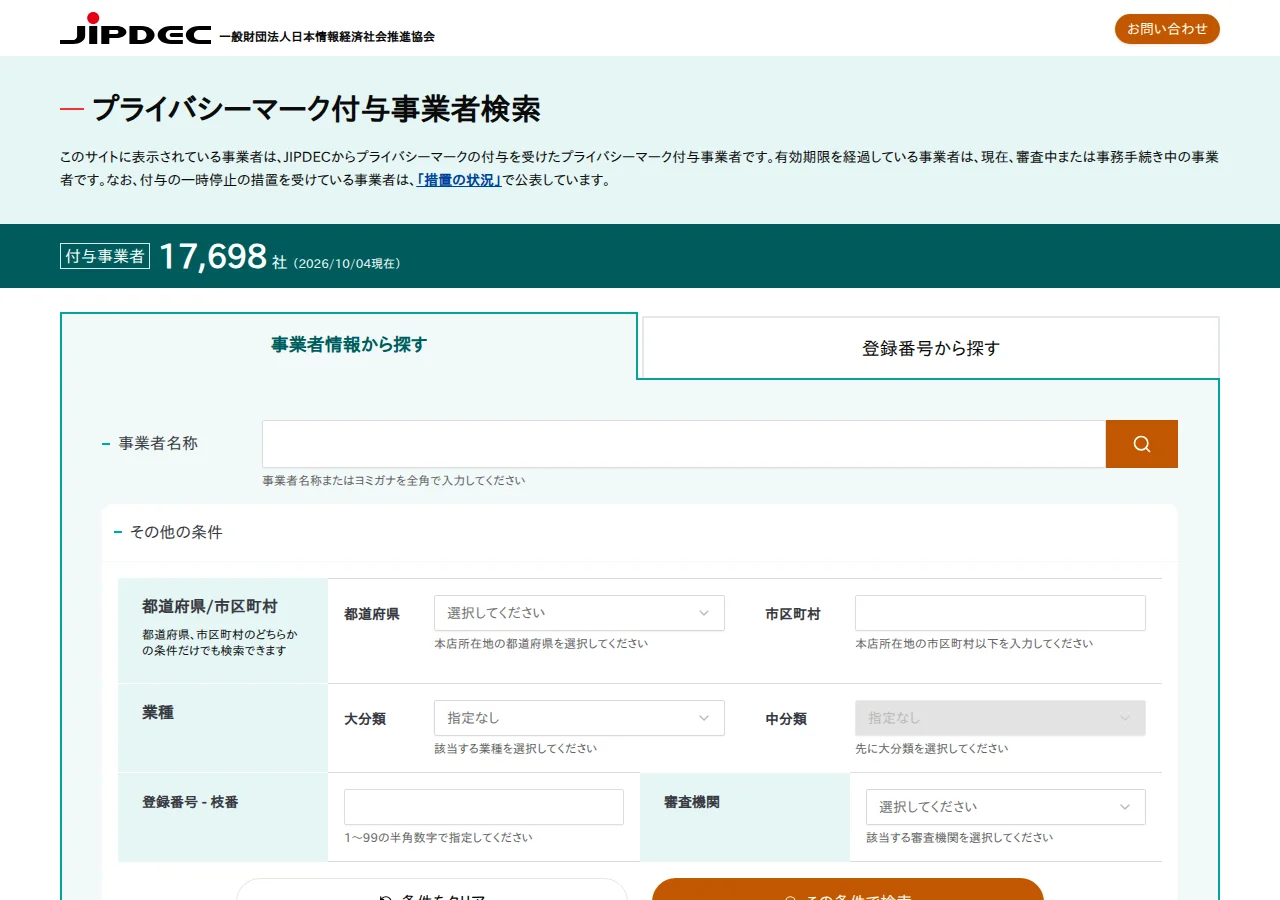Switch to 事業者情報から探す tab
Viewport: 1280px width, 900px height.
(x=349, y=345)
